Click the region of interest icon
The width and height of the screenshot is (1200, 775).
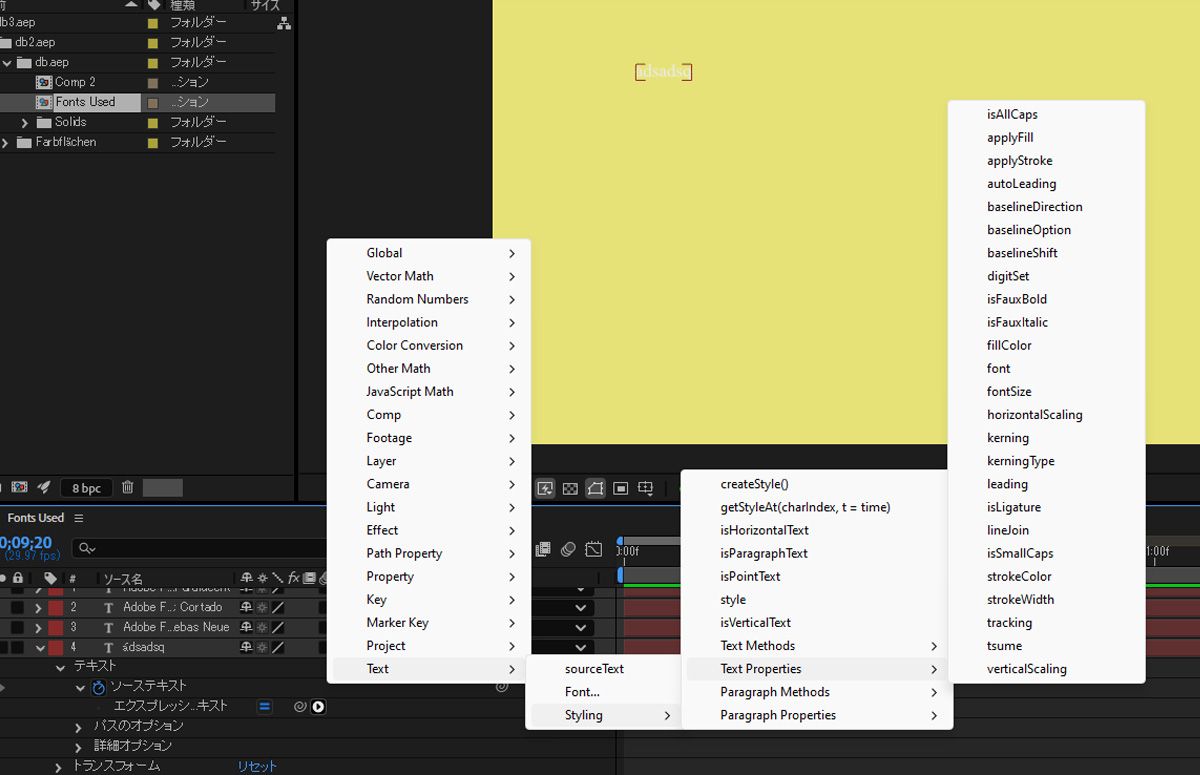coord(621,489)
